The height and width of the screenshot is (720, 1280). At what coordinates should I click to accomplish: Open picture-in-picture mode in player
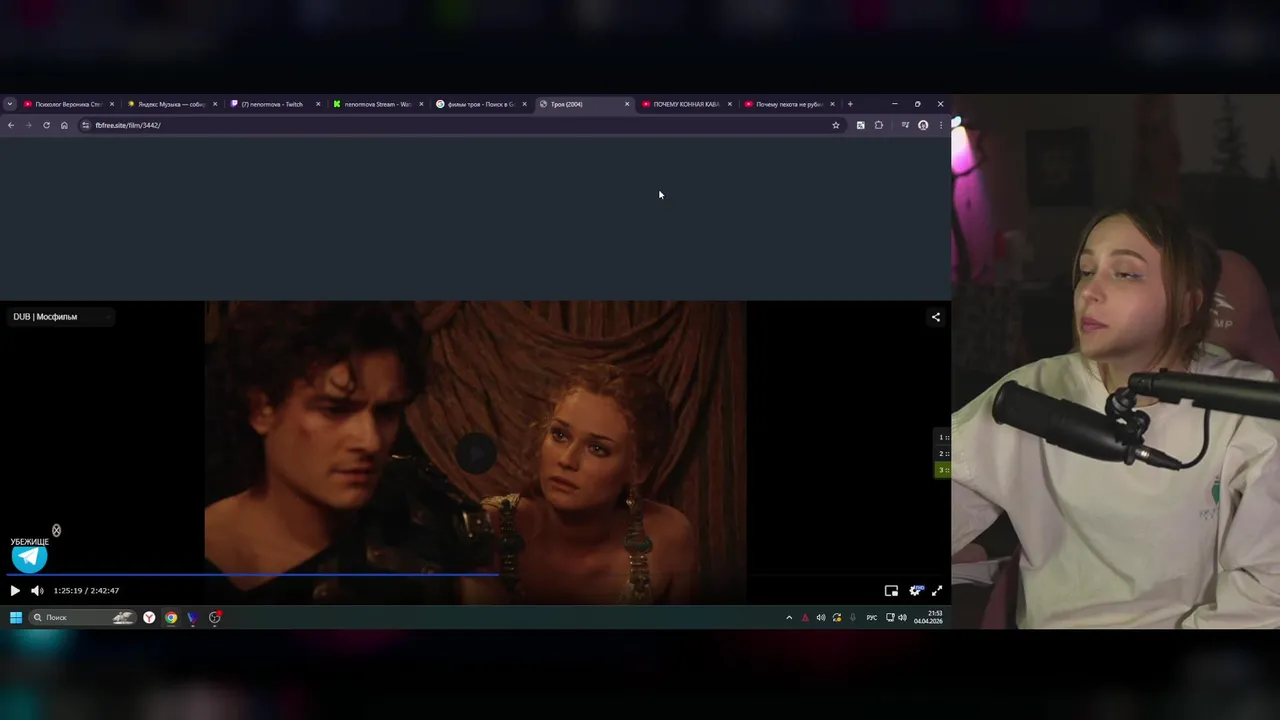[891, 591]
